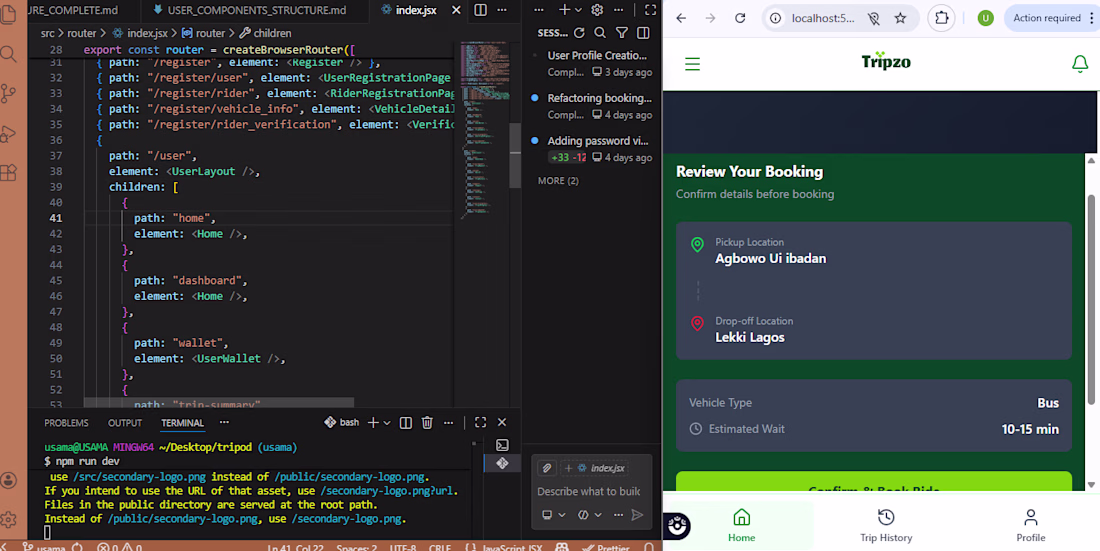Toggle the sessions panel layout icon
1100x551 pixels.
click(643, 33)
